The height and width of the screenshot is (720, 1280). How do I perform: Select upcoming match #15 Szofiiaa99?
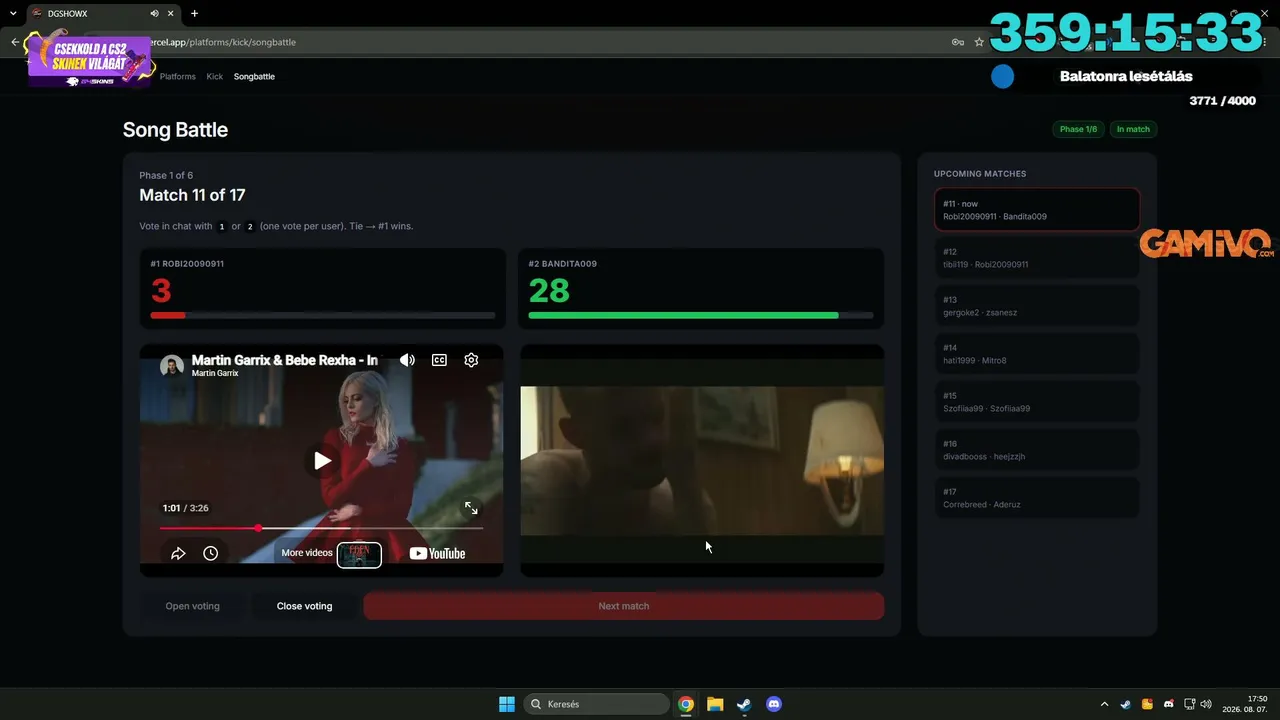[1037, 402]
